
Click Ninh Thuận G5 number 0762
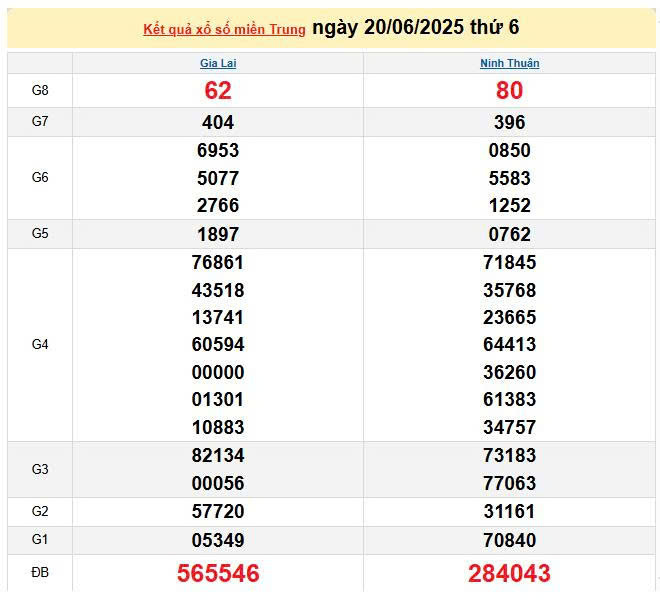tap(509, 234)
